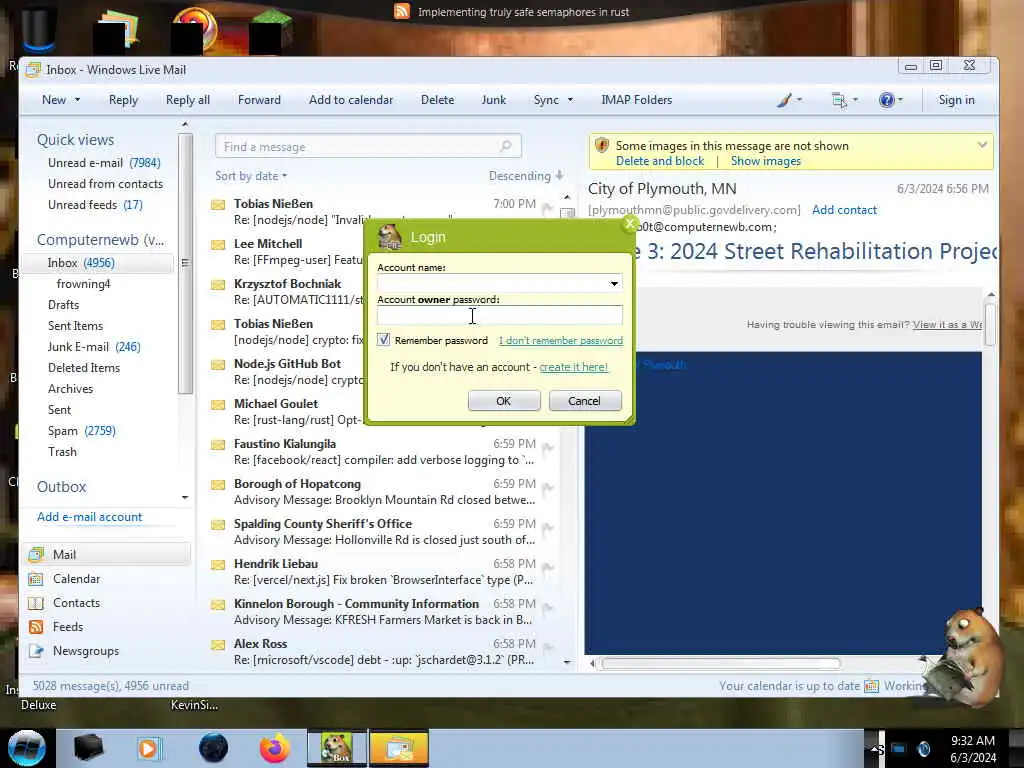Click the folder pane vertical scrollbar
This screenshot has height=768, width=1024.
[185, 263]
